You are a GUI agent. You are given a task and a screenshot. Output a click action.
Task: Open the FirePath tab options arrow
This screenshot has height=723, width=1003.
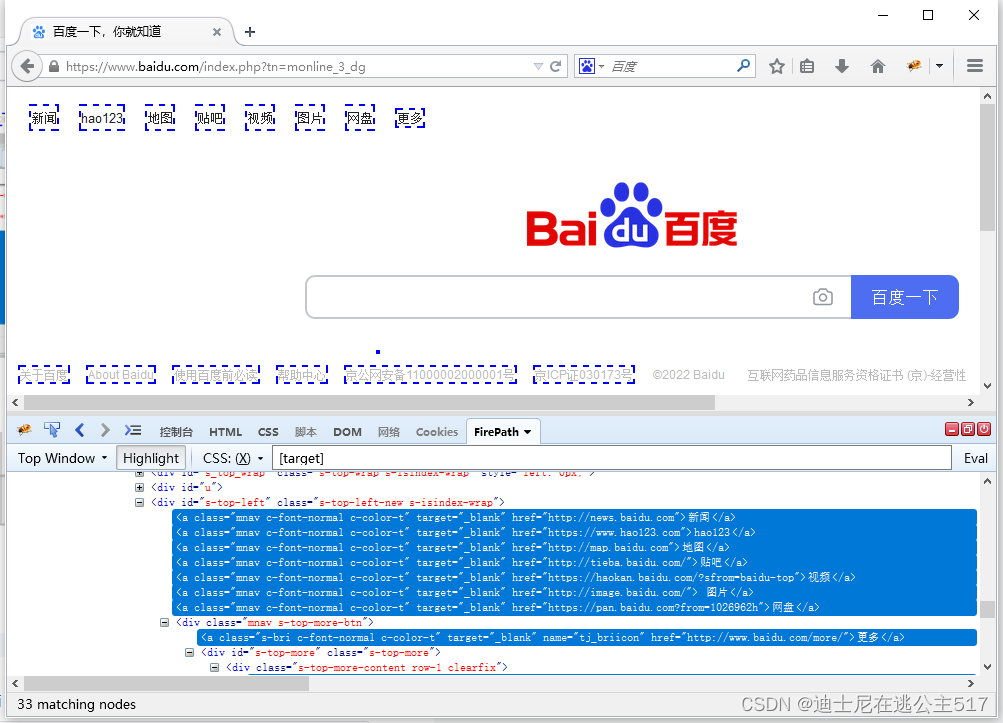pyautogui.click(x=528, y=432)
